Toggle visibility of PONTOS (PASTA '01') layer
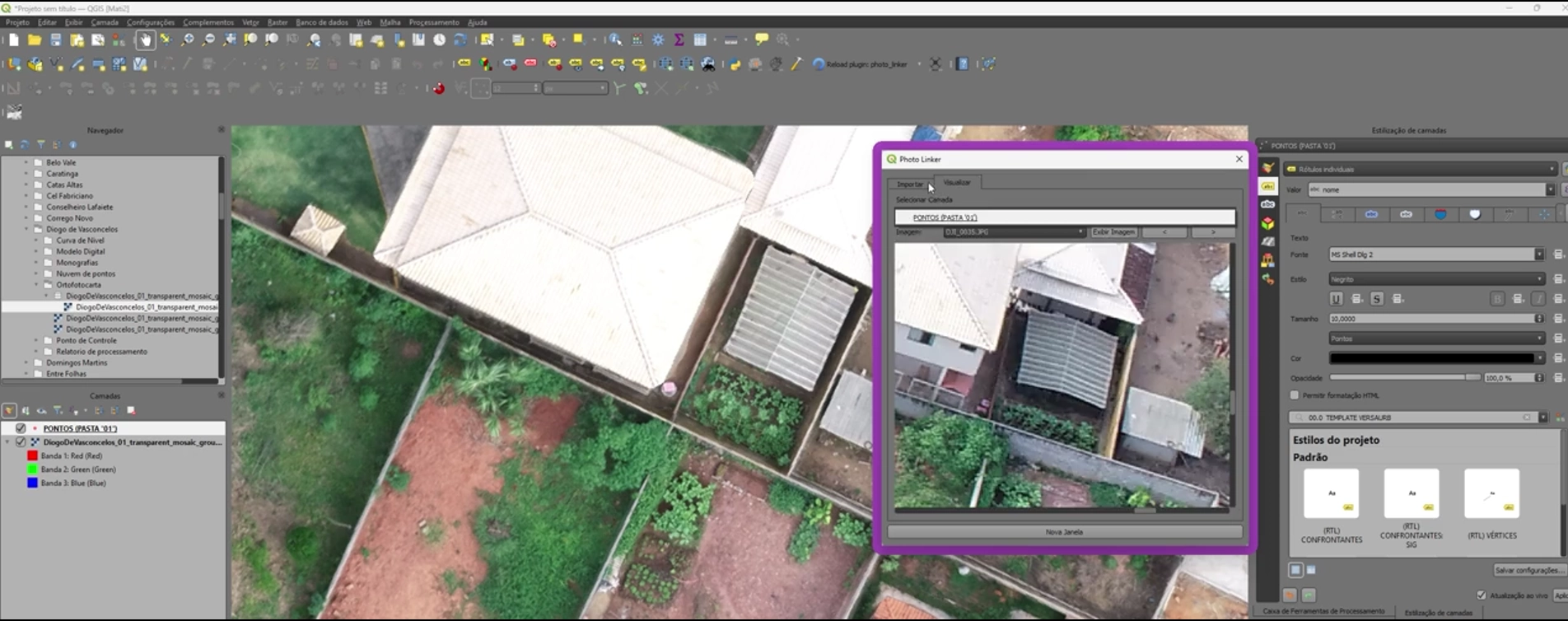 coord(21,428)
